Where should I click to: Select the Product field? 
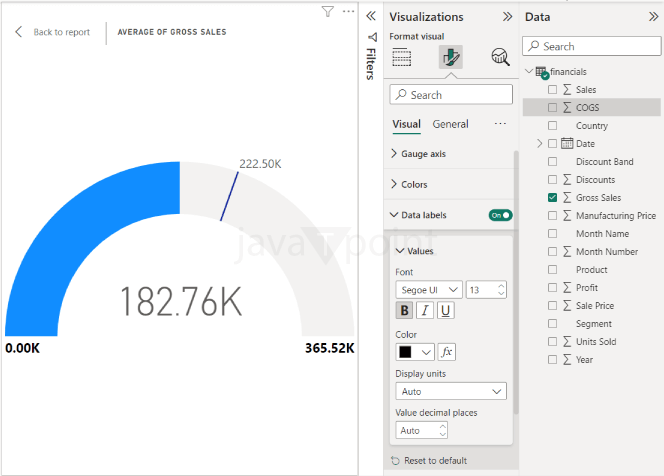point(592,270)
